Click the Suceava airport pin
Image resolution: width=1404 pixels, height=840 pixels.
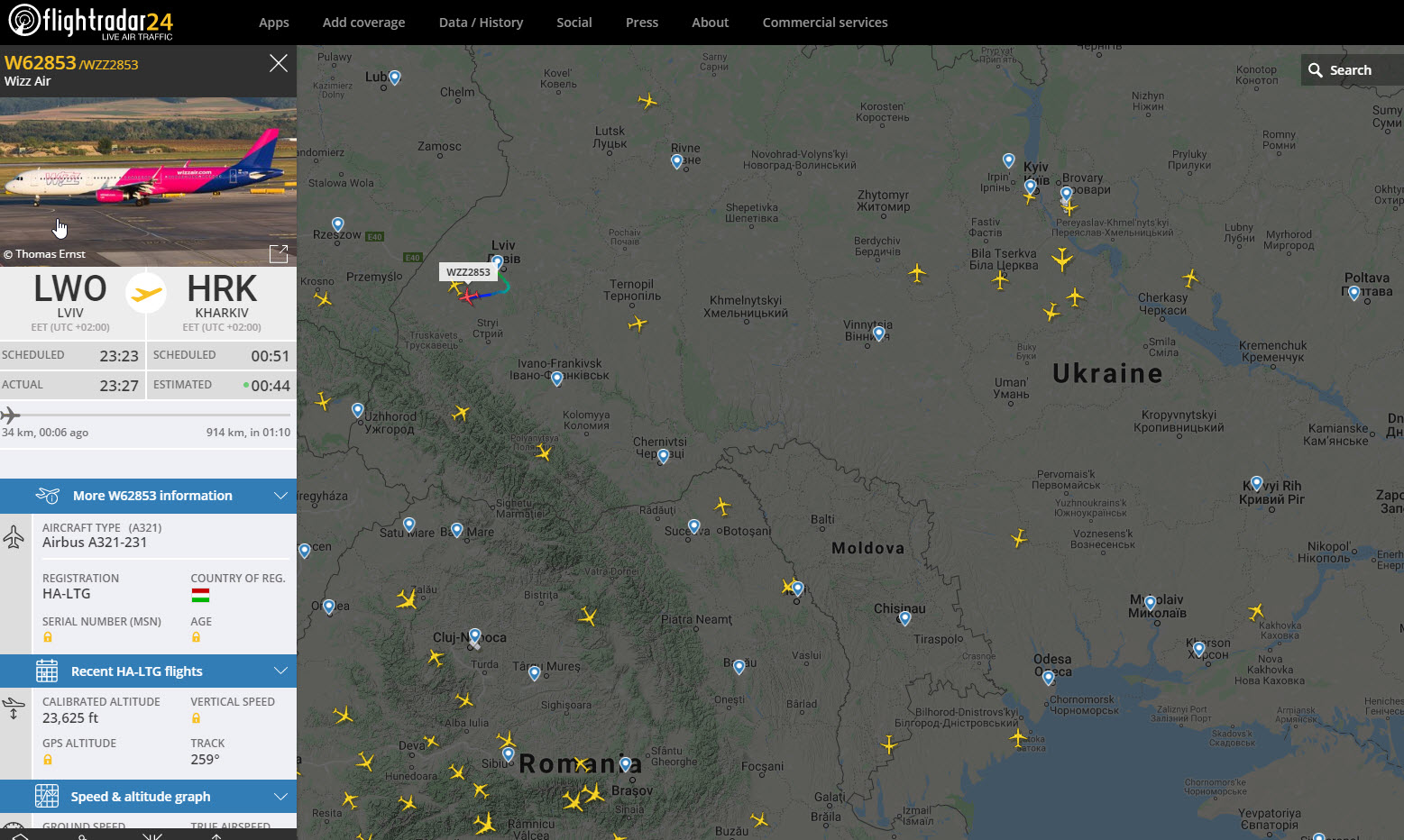[x=693, y=526]
